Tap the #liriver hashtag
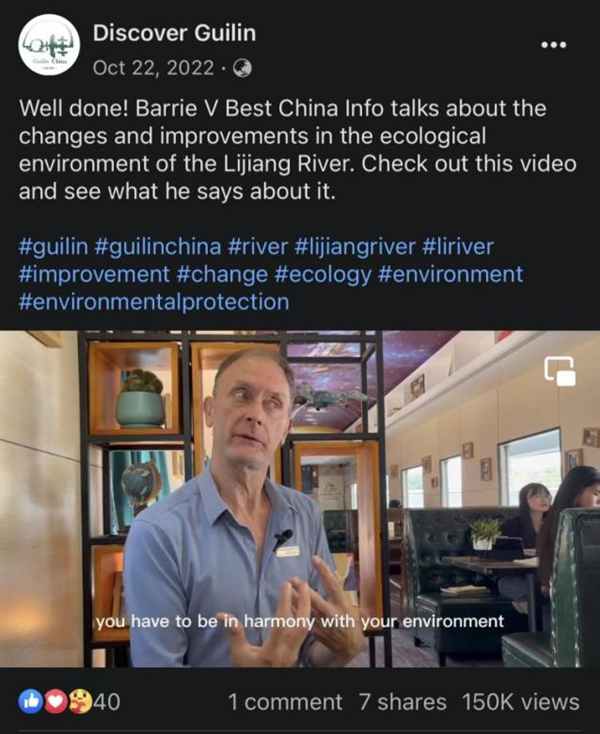Image resolution: width=600 pixels, height=734 pixels. click(458, 247)
